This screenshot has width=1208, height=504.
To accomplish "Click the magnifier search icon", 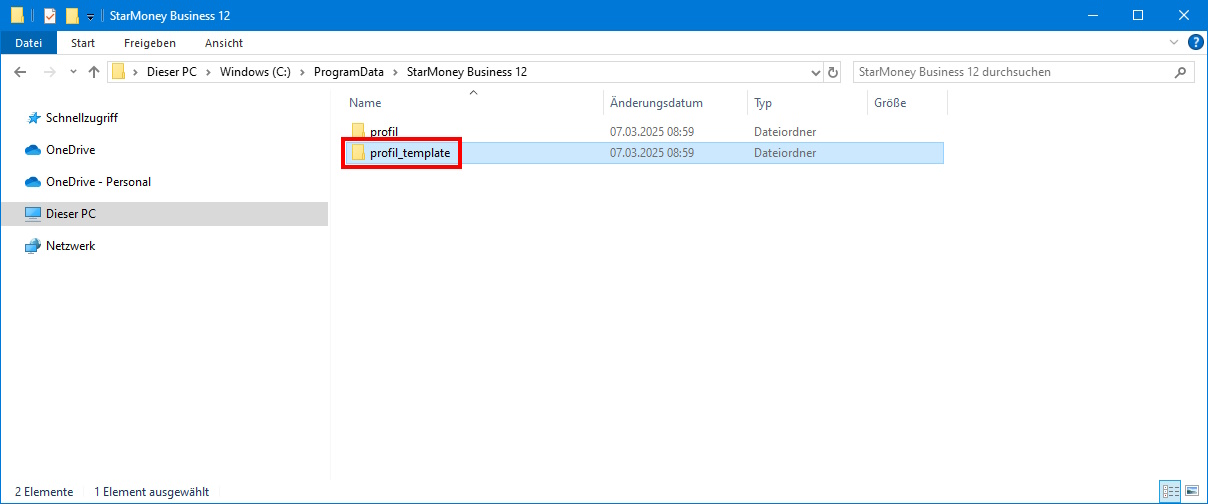I will click(x=1181, y=72).
